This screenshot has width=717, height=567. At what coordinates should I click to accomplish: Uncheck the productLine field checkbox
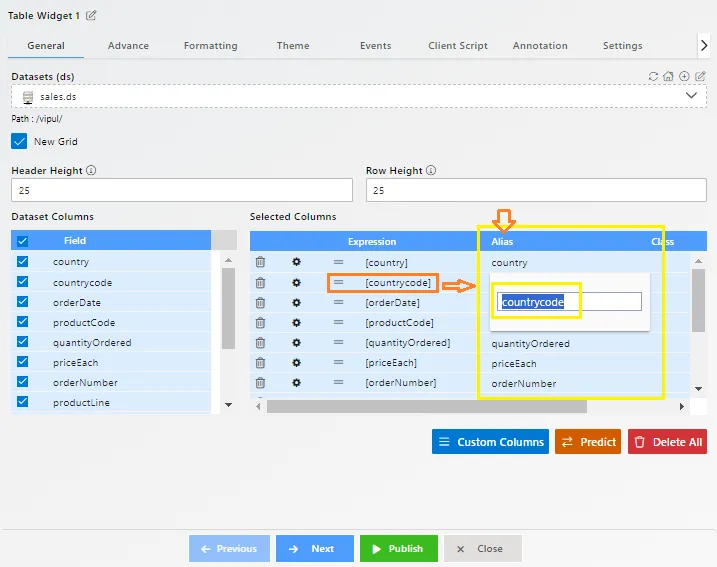(22, 402)
